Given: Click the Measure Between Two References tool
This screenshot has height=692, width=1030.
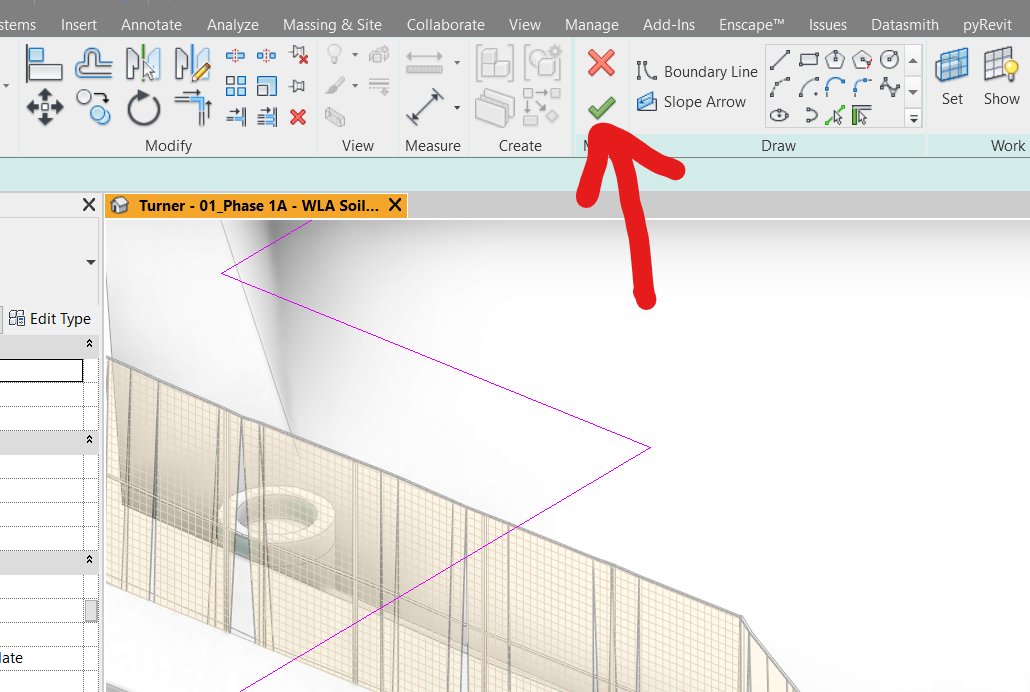Looking at the screenshot, I should (x=424, y=62).
